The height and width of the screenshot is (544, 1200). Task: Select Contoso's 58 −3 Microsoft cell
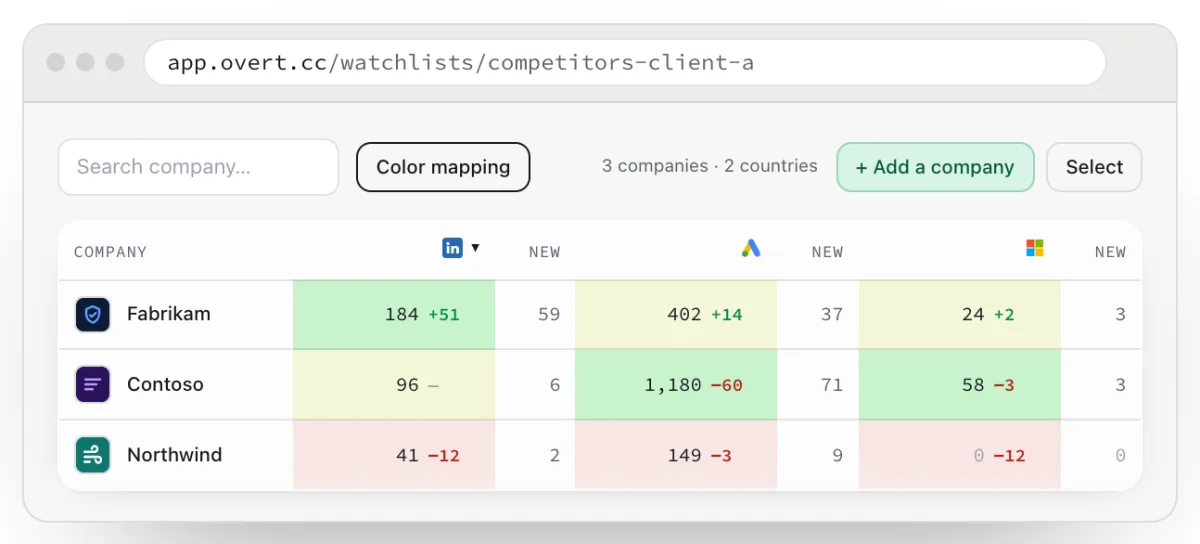[960, 385]
